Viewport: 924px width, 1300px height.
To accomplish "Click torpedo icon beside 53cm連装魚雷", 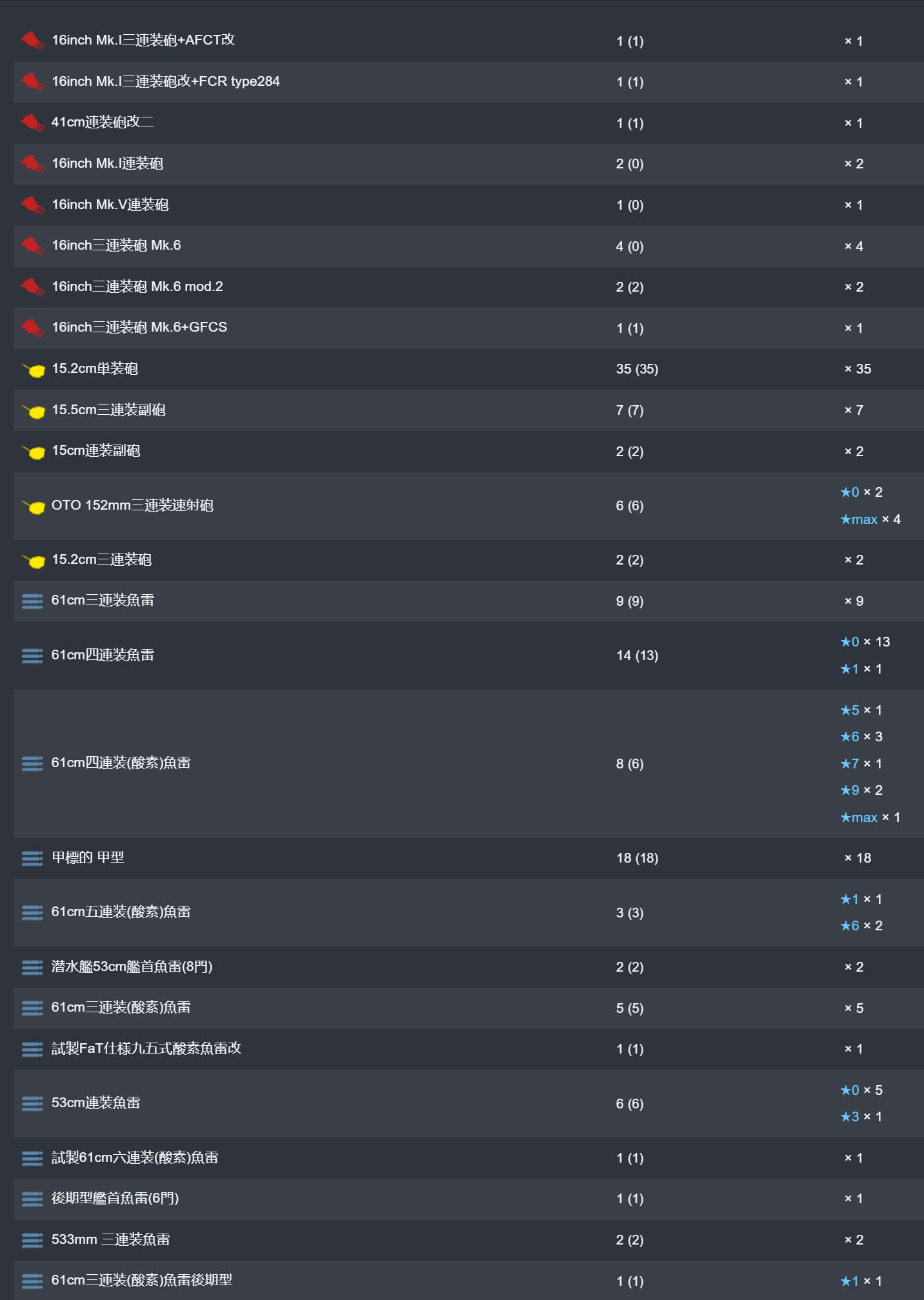I will coord(32,1104).
